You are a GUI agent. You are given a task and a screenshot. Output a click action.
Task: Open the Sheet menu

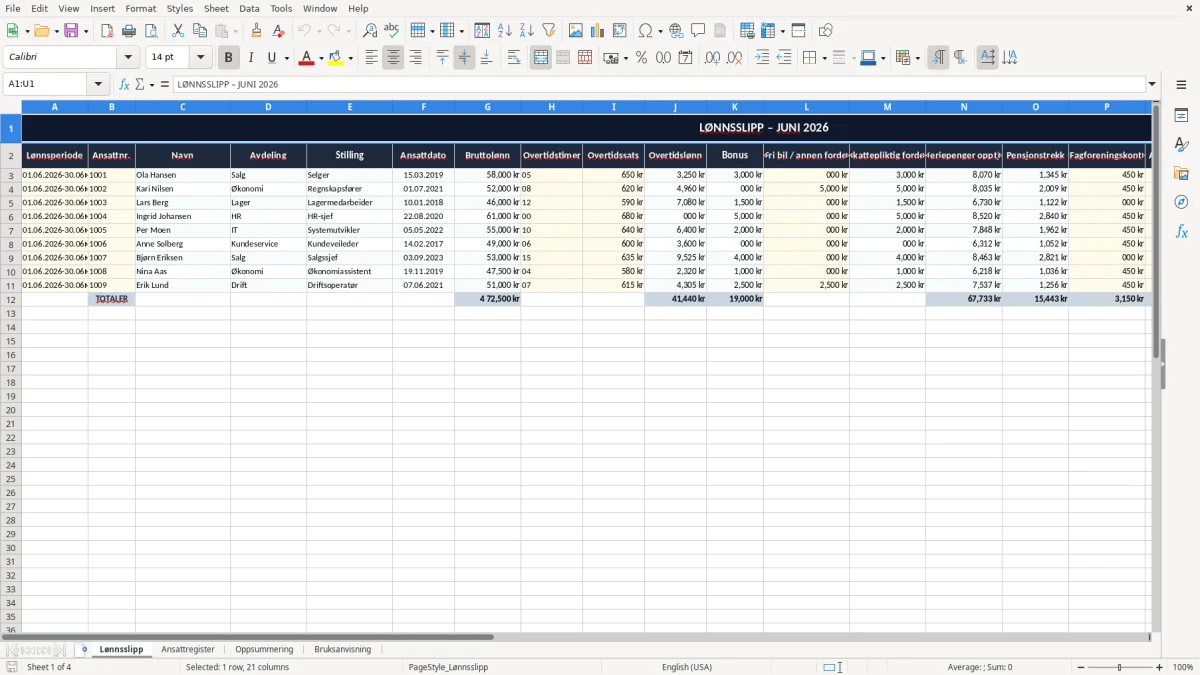pos(216,8)
